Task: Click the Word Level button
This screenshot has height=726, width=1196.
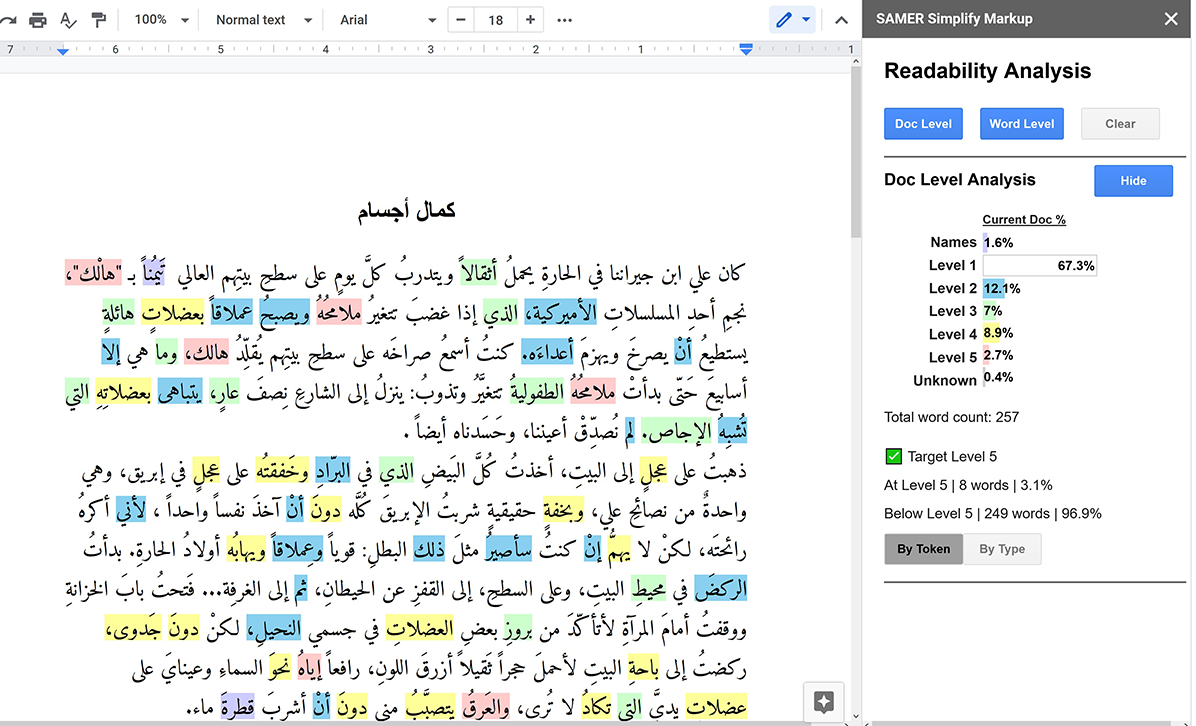Action: click(x=1021, y=124)
